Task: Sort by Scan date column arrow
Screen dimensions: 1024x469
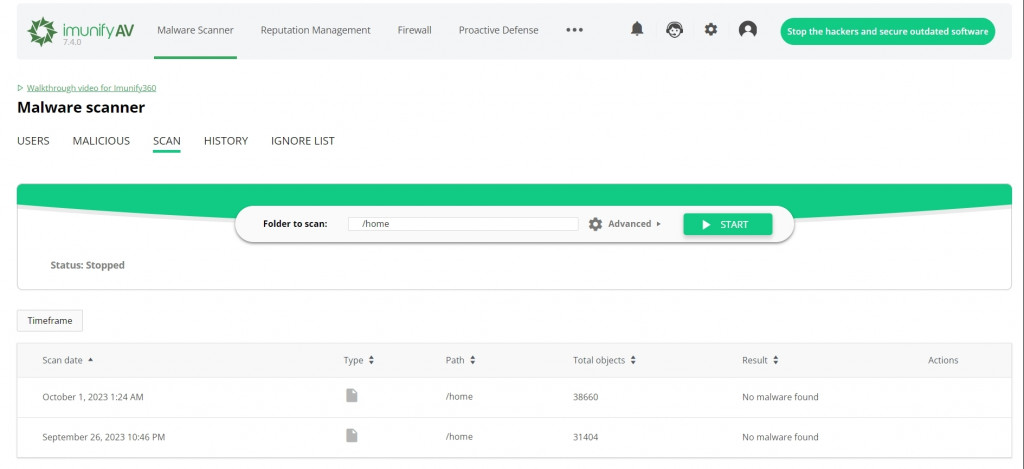Action: (x=90, y=360)
